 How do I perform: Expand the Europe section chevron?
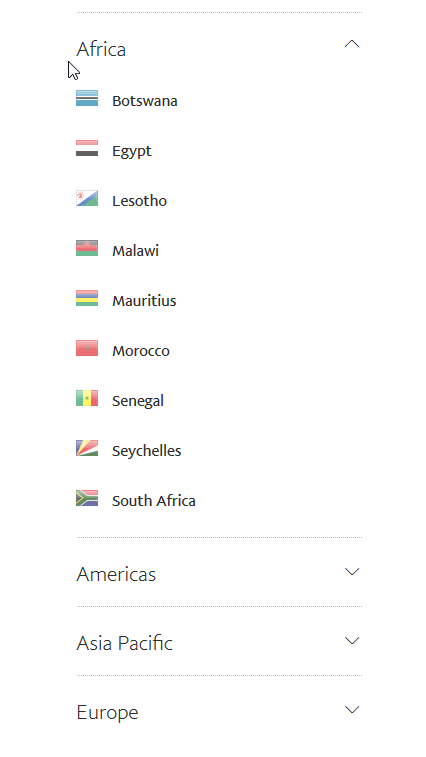(x=352, y=710)
